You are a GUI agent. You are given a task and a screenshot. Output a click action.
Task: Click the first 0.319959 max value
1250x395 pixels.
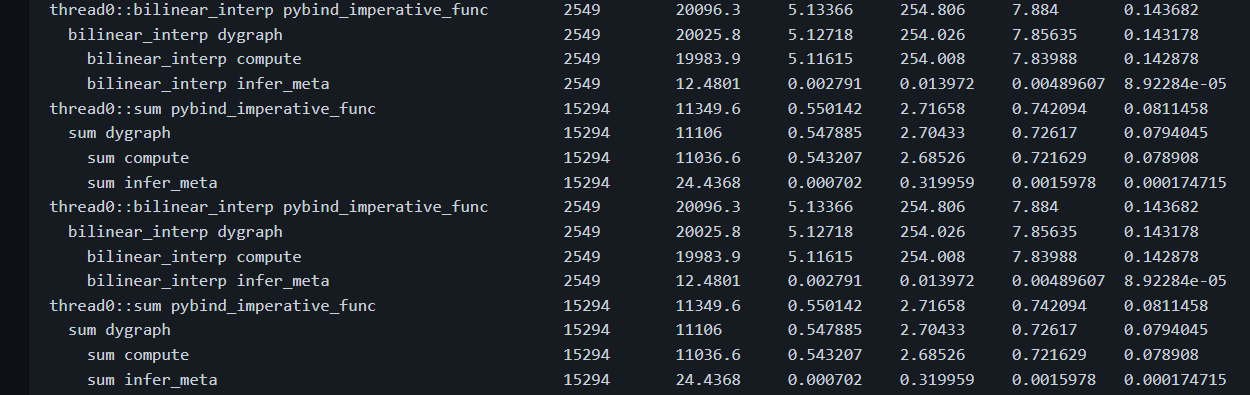[932, 183]
